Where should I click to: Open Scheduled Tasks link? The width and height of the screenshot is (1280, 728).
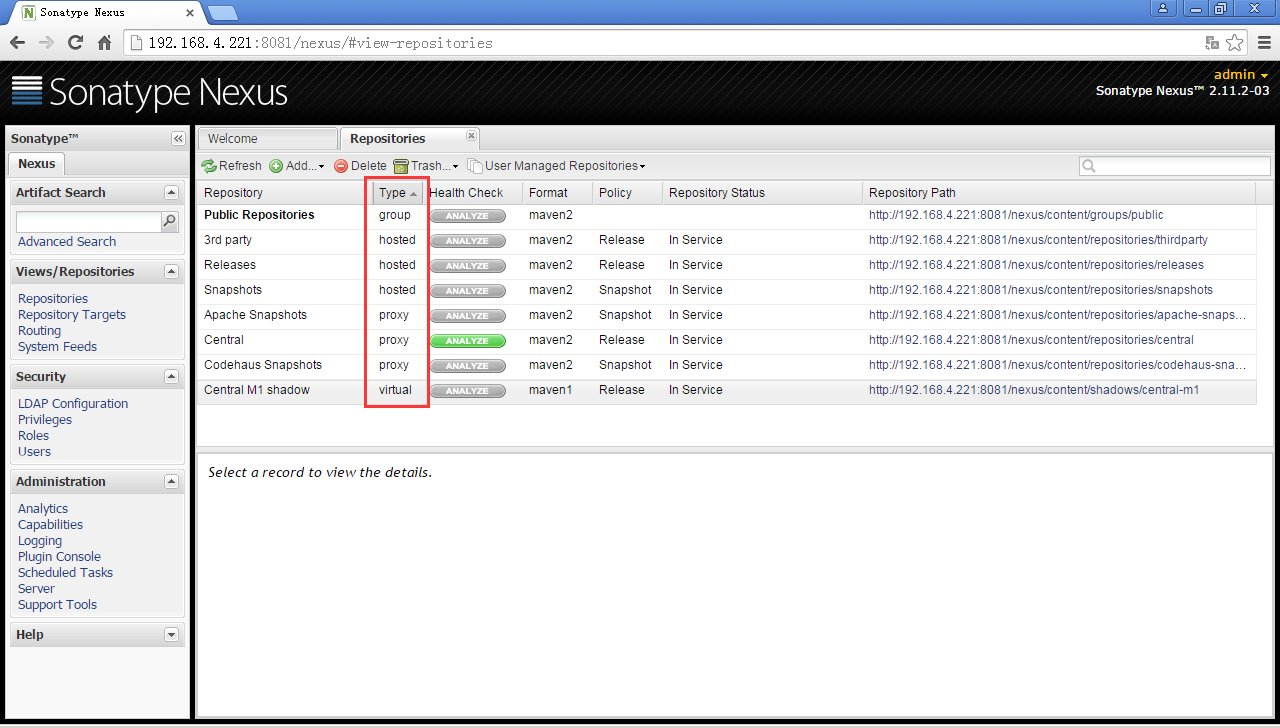(x=65, y=573)
